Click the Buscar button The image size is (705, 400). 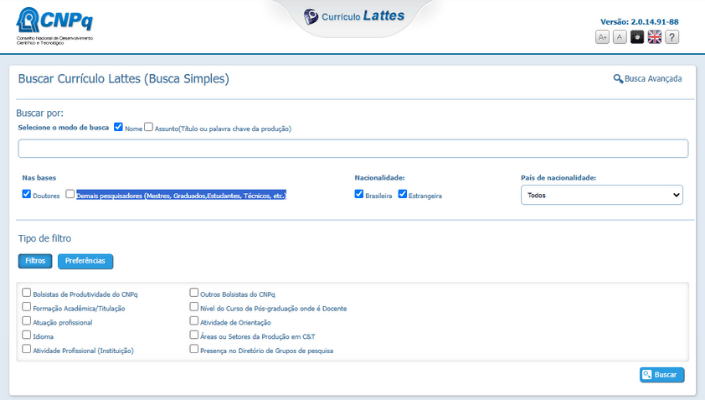(662, 375)
